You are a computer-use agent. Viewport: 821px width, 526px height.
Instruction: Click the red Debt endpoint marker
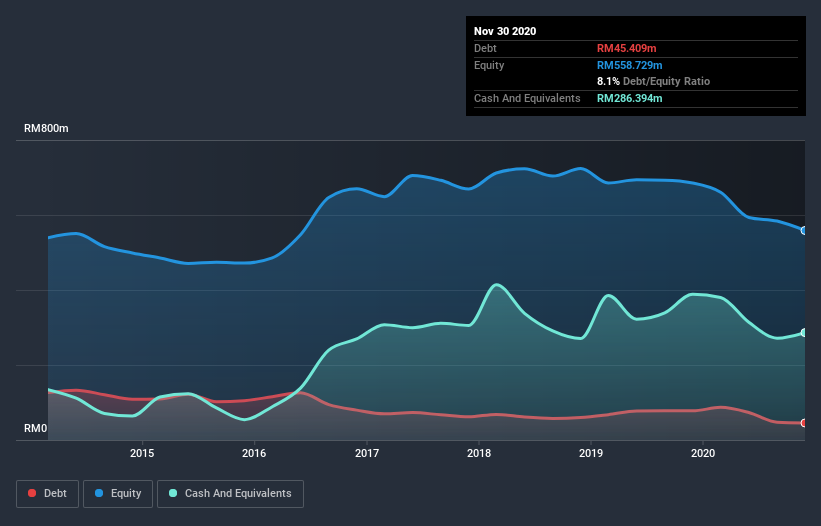pyautogui.click(x=804, y=423)
